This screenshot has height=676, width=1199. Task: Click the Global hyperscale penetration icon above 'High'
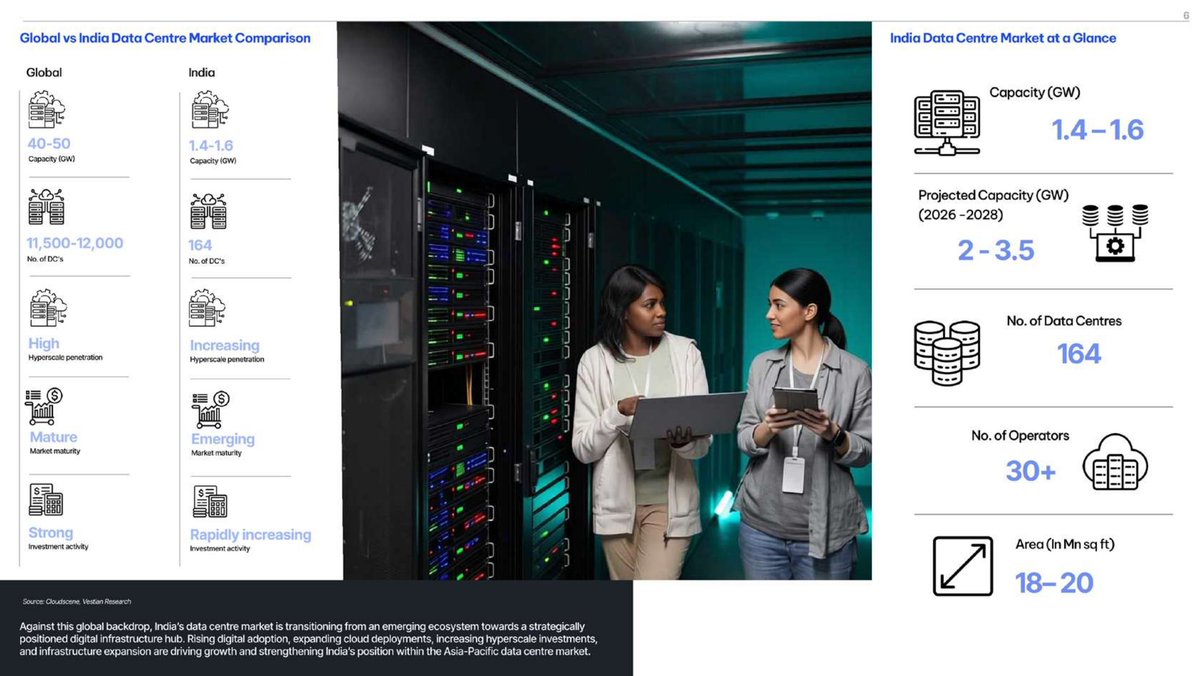click(48, 308)
